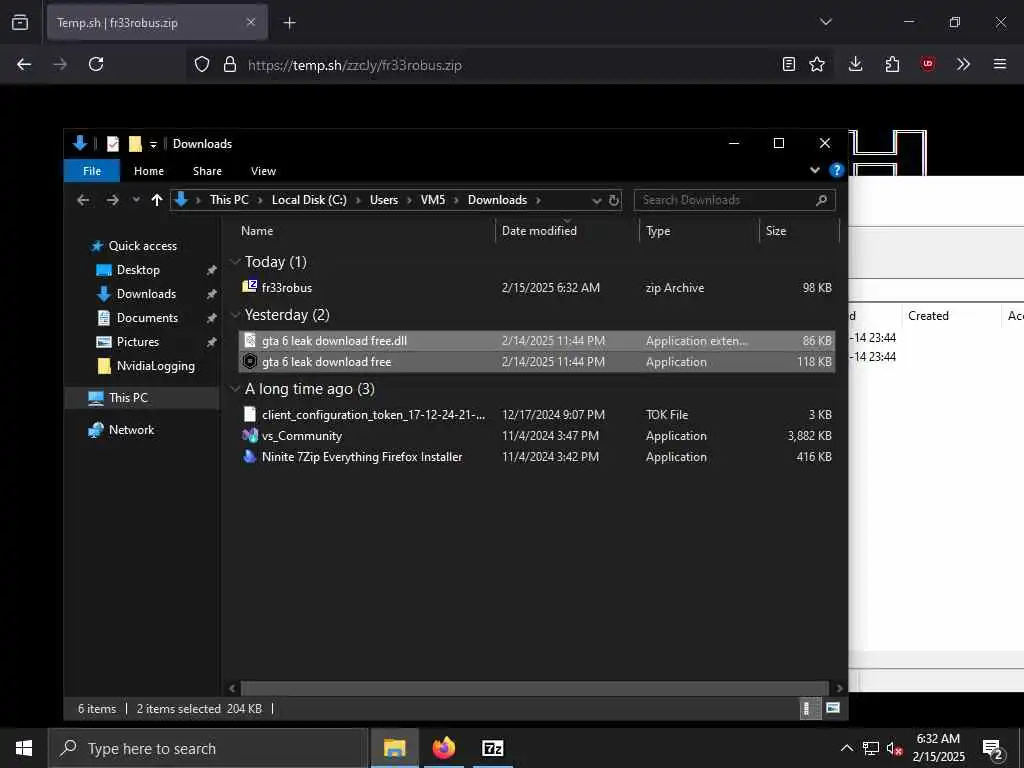Open Firefox extensions puzzle icon

tap(892, 64)
